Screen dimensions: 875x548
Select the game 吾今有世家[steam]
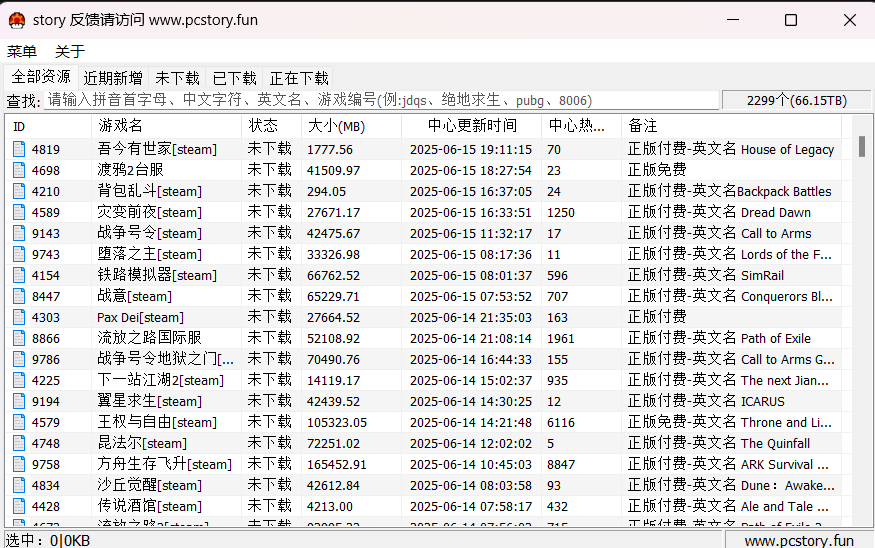pyautogui.click(x=157, y=149)
